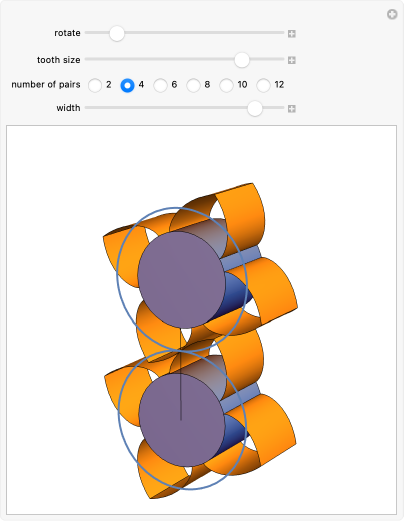The image size is (404, 522).
Task: Click the lower gear's purple disc face
Action: [x=182, y=420]
